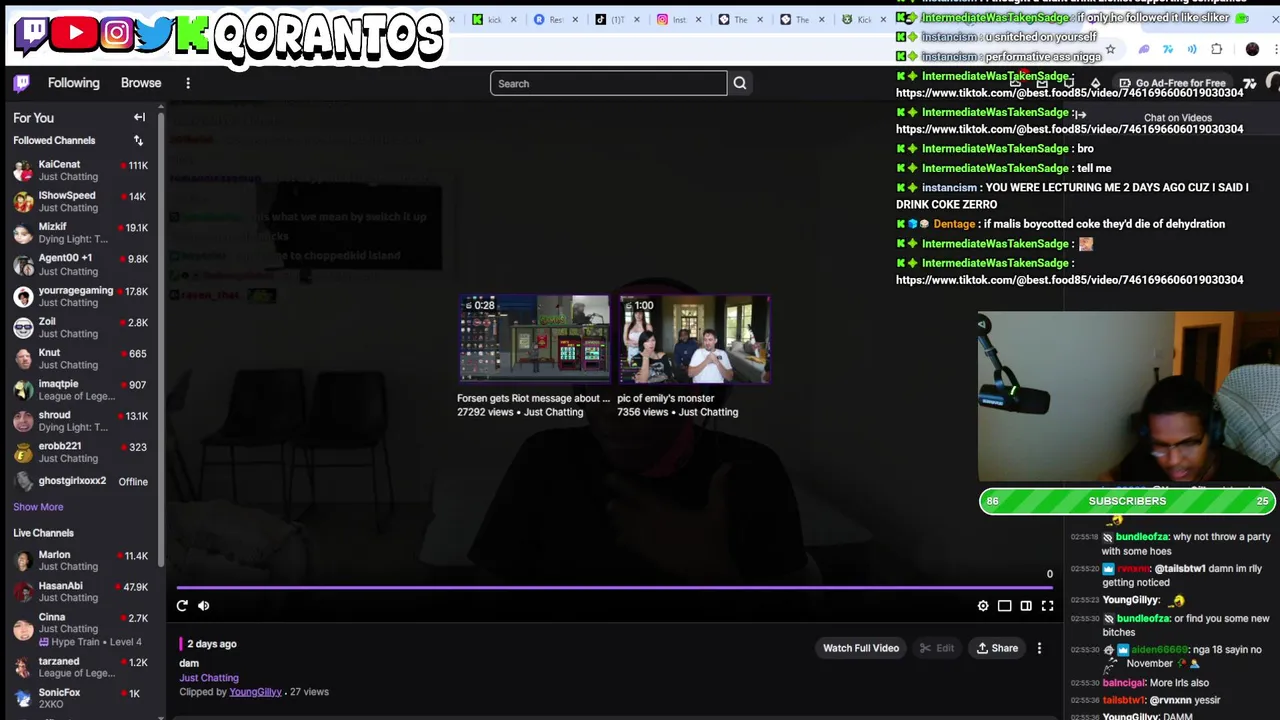Play the Forsen gets Riot message clip
1280x720 pixels.
[x=535, y=339]
